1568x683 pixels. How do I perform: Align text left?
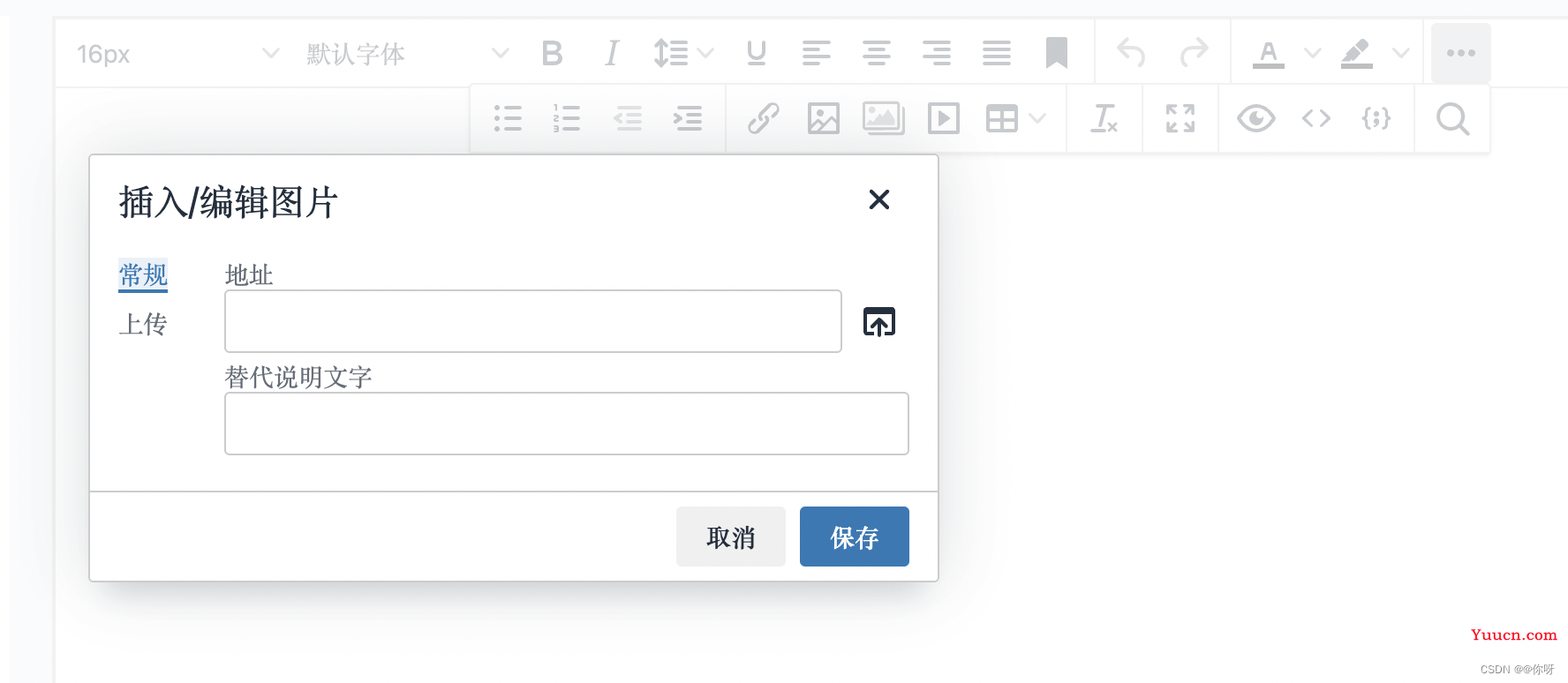tap(817, 54)
